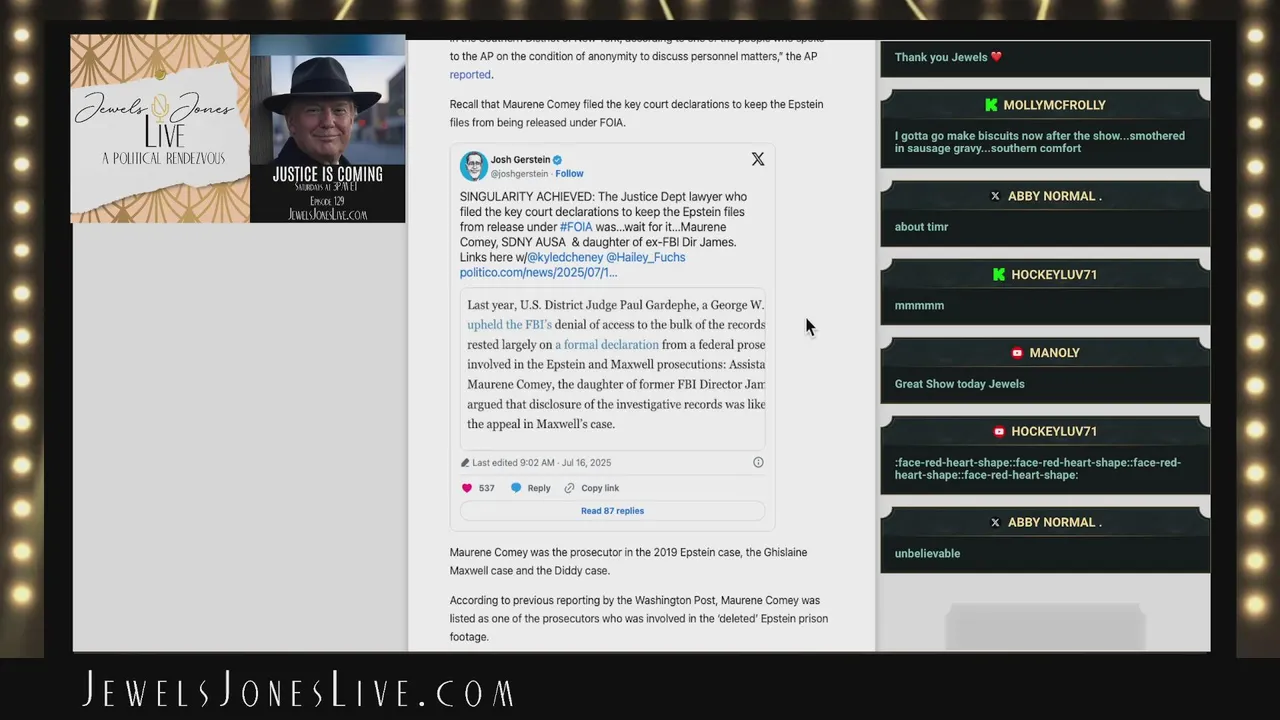Open the tweet info circle icon
This screenshot has height=720, width=1280.
coord(758,462)
